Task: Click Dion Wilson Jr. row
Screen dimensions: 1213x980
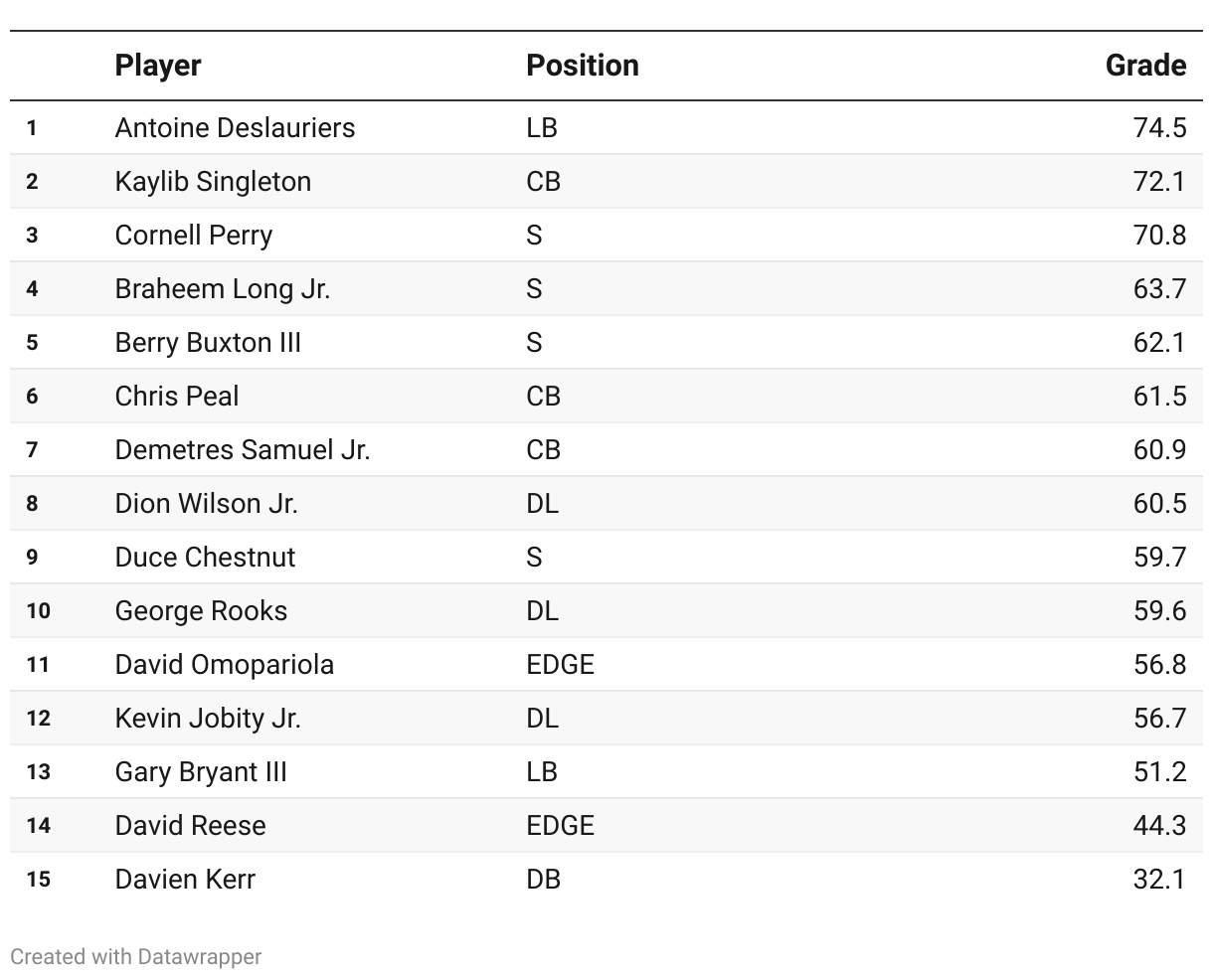Action: point(606,503)
